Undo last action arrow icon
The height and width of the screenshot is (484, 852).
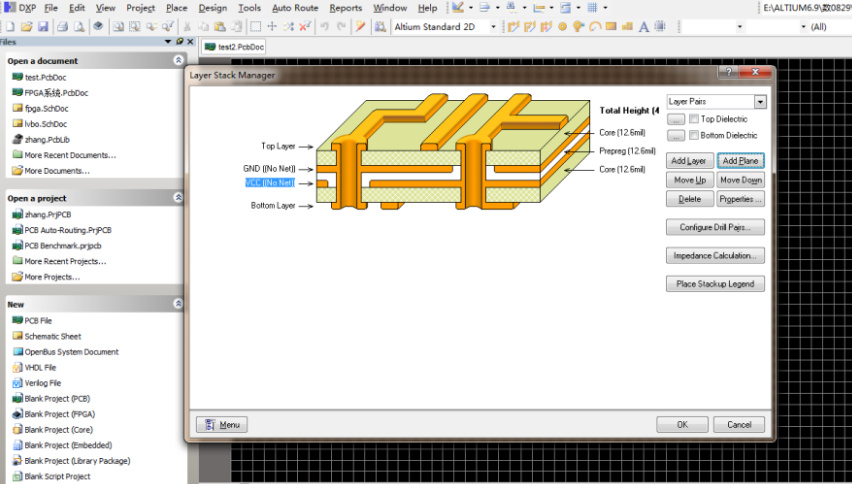click(324, 27)
